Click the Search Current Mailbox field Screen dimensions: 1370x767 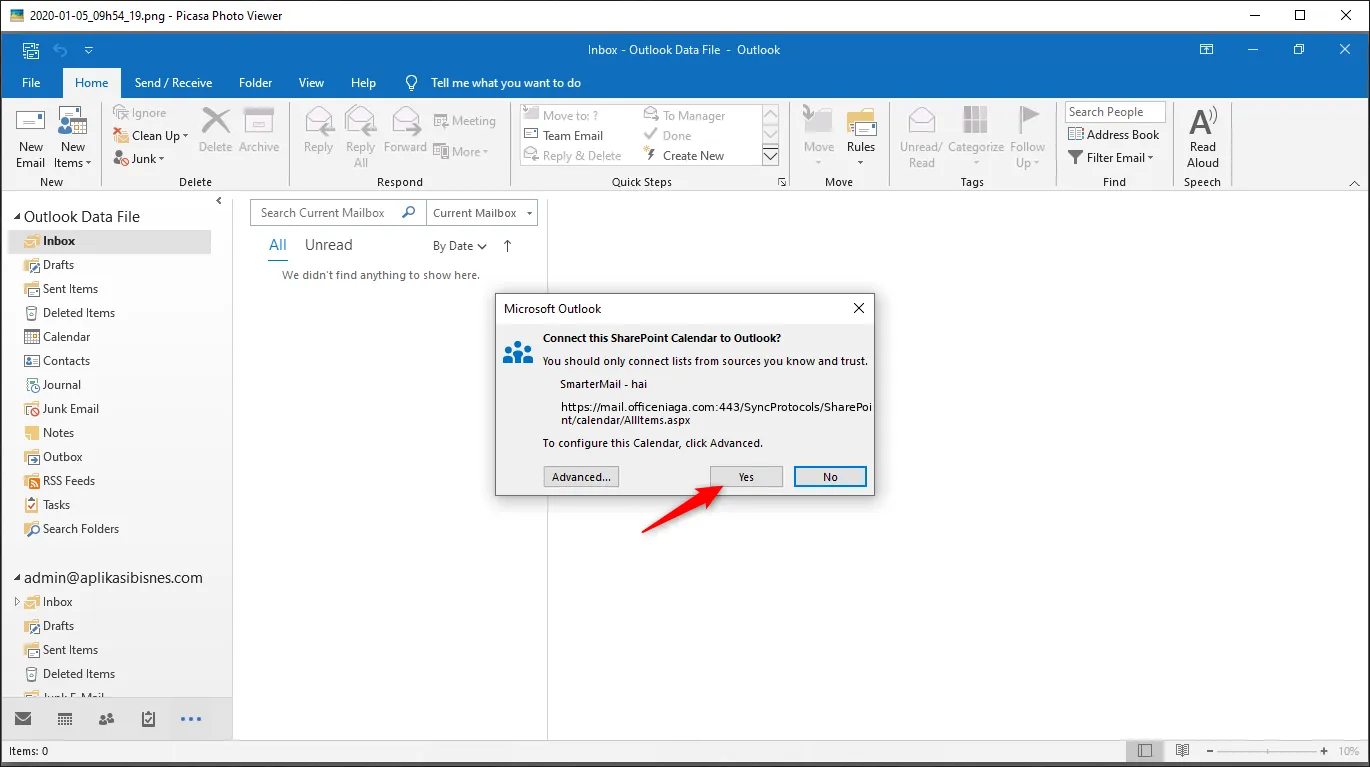click(x=338, y=213)
